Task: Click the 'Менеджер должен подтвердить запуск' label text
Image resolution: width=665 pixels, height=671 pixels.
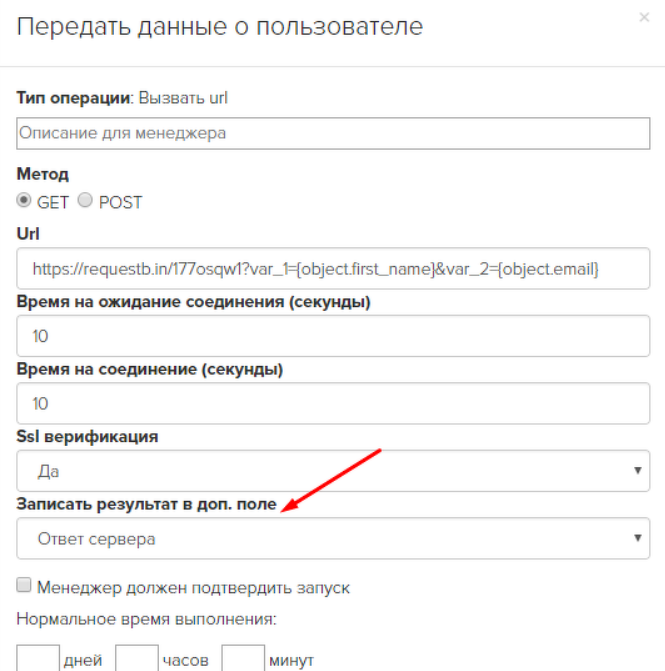Action: 193,588
